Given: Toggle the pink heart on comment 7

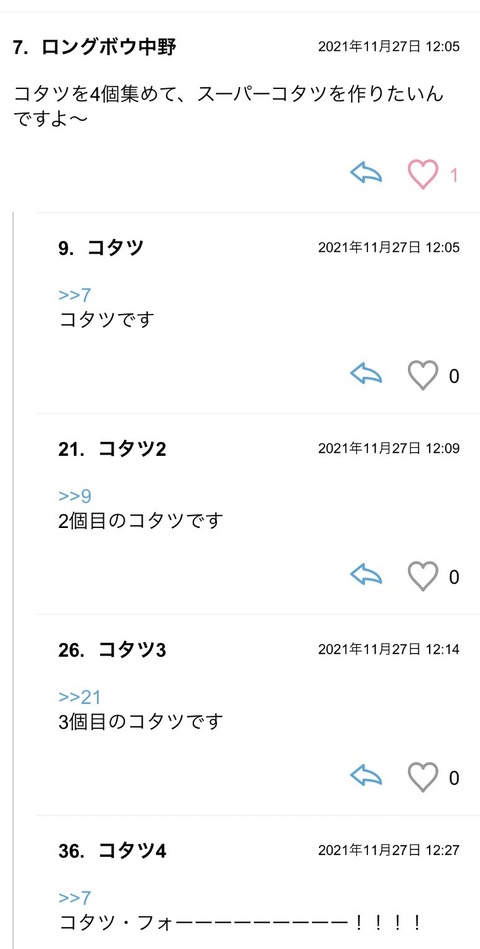Looking at the screenshot, I should coord(422,174).
